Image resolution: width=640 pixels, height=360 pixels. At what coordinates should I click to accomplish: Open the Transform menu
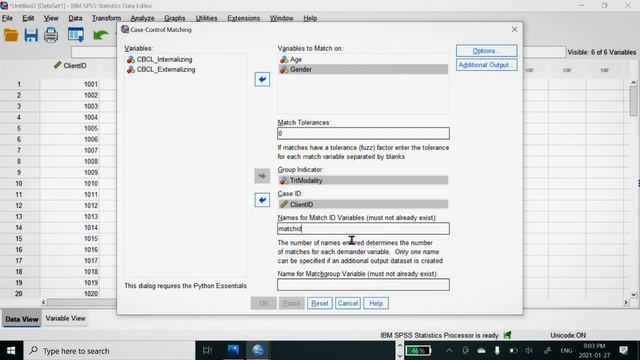coord(106,18)
